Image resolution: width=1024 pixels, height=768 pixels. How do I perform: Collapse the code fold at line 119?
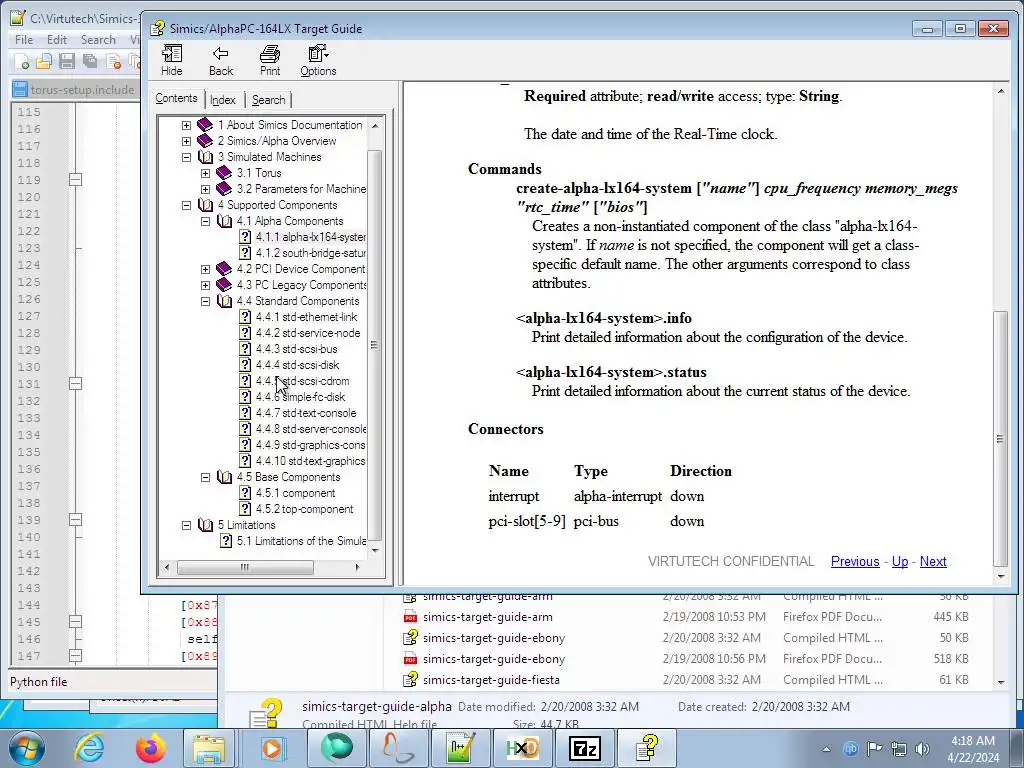(x=76, y=180)
